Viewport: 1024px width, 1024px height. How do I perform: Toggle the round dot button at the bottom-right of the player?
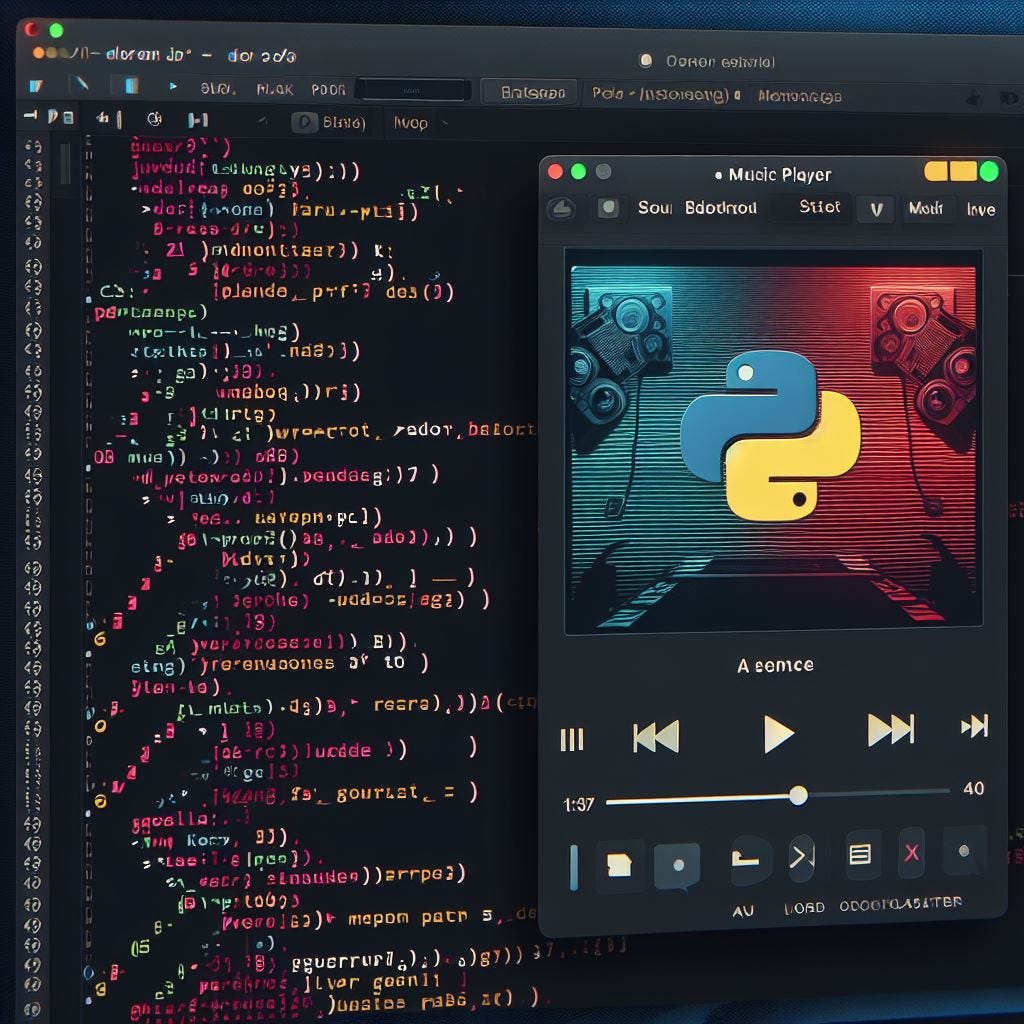963,851
